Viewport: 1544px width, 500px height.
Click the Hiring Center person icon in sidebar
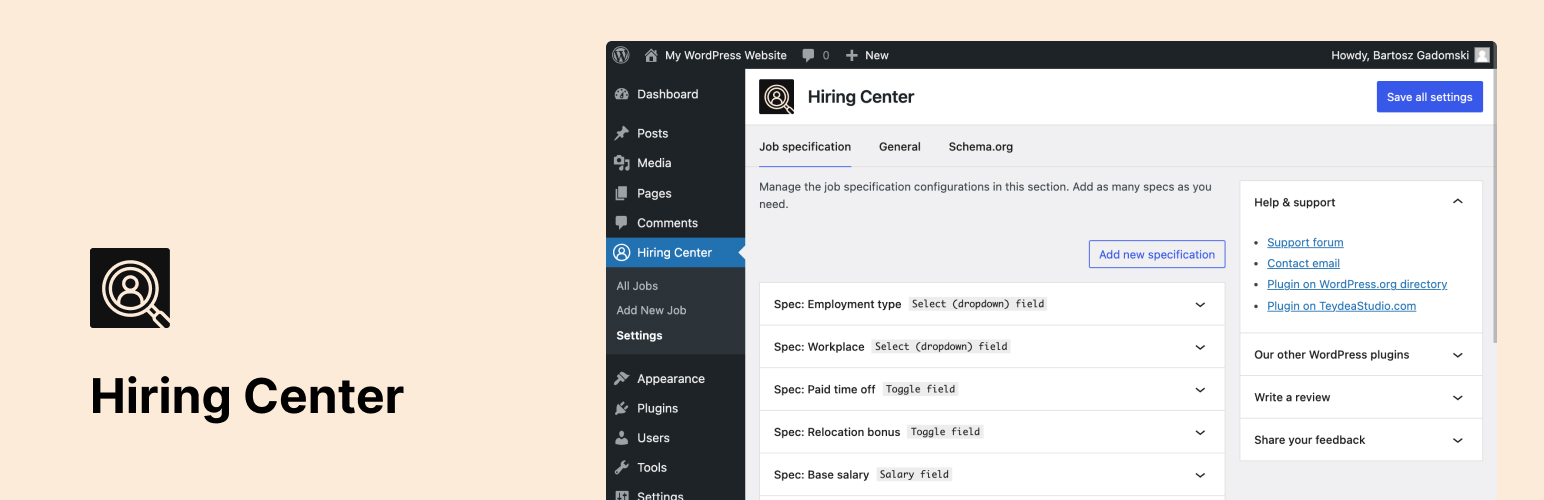622,252
